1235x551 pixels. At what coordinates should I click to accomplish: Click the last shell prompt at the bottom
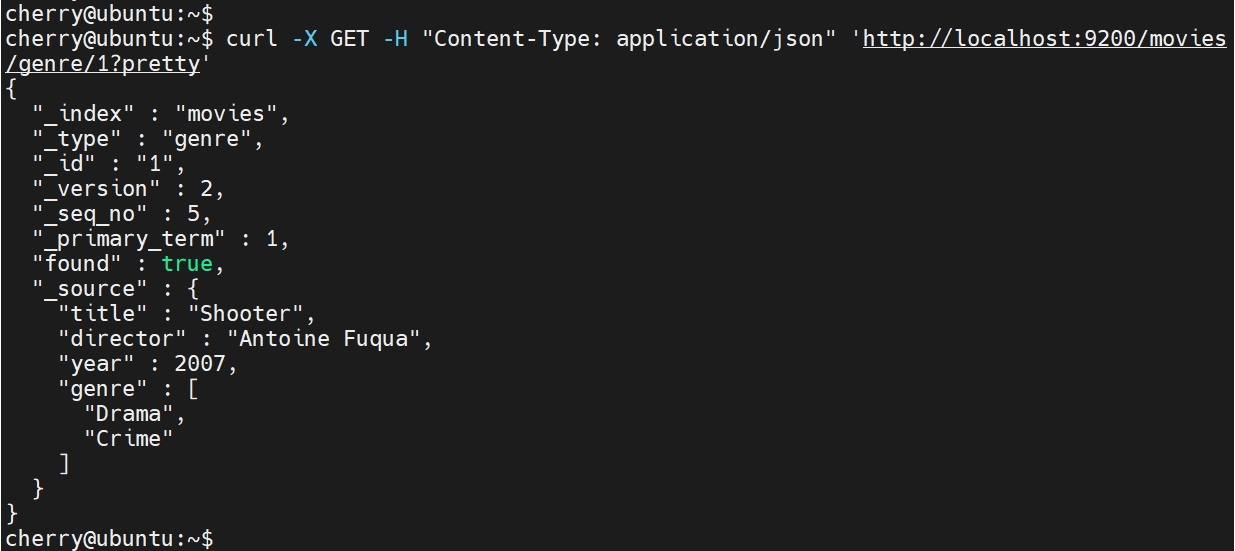pos(109,539)
